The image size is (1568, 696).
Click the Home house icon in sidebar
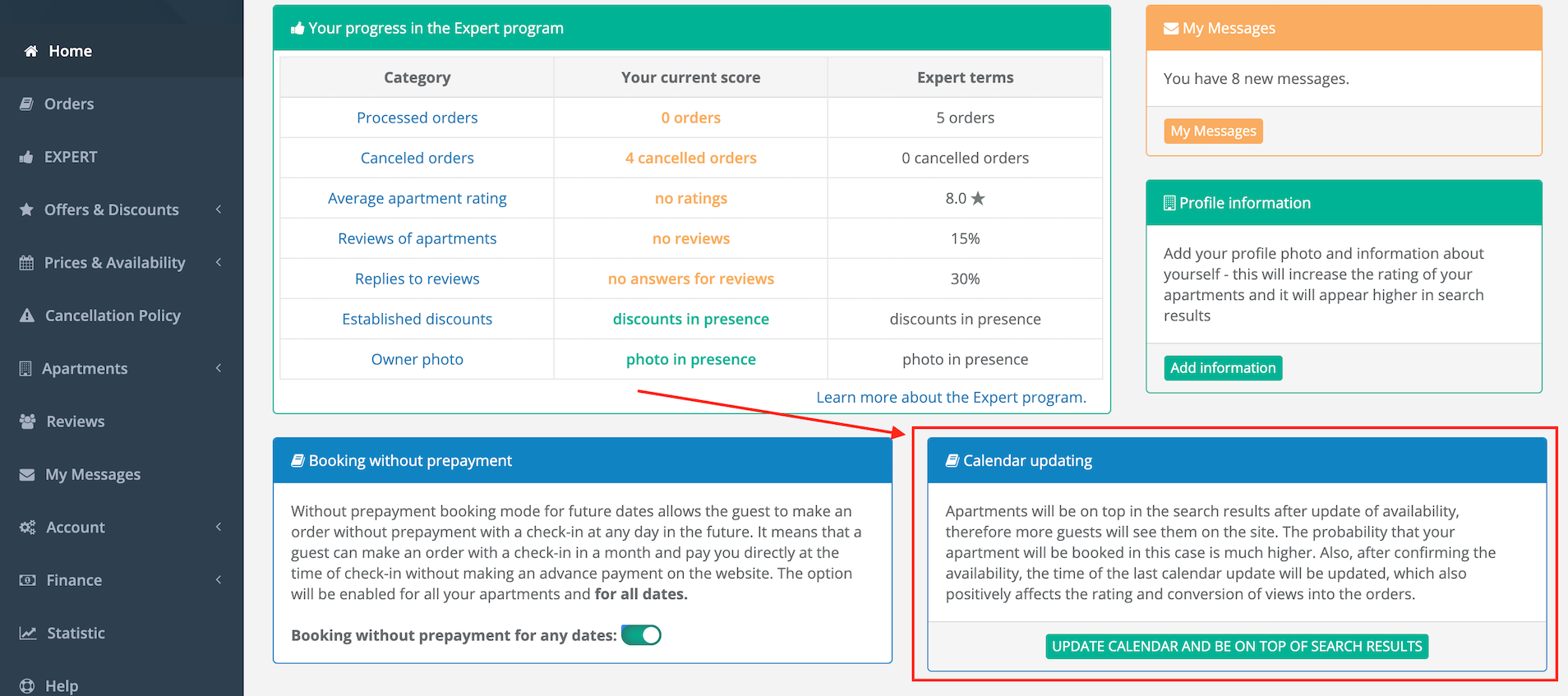31,51
